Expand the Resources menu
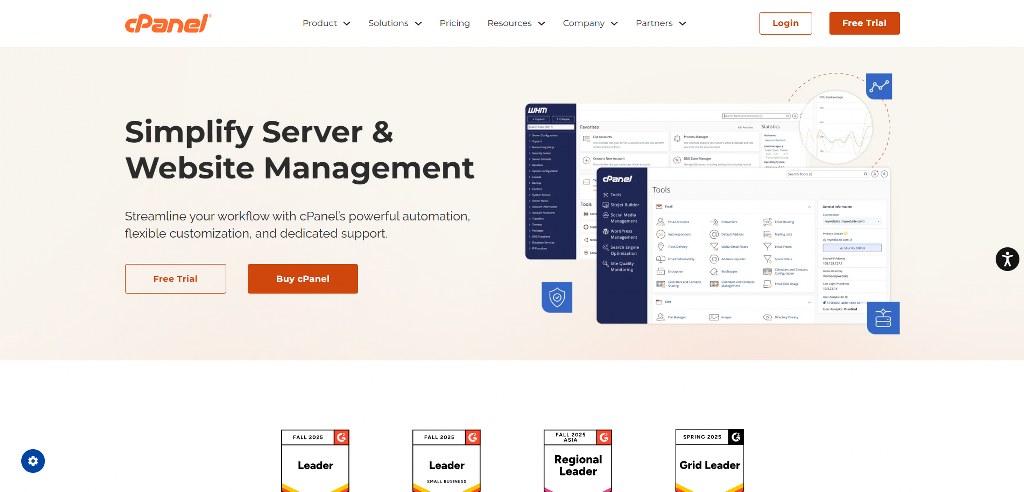 tap(516, 23)
